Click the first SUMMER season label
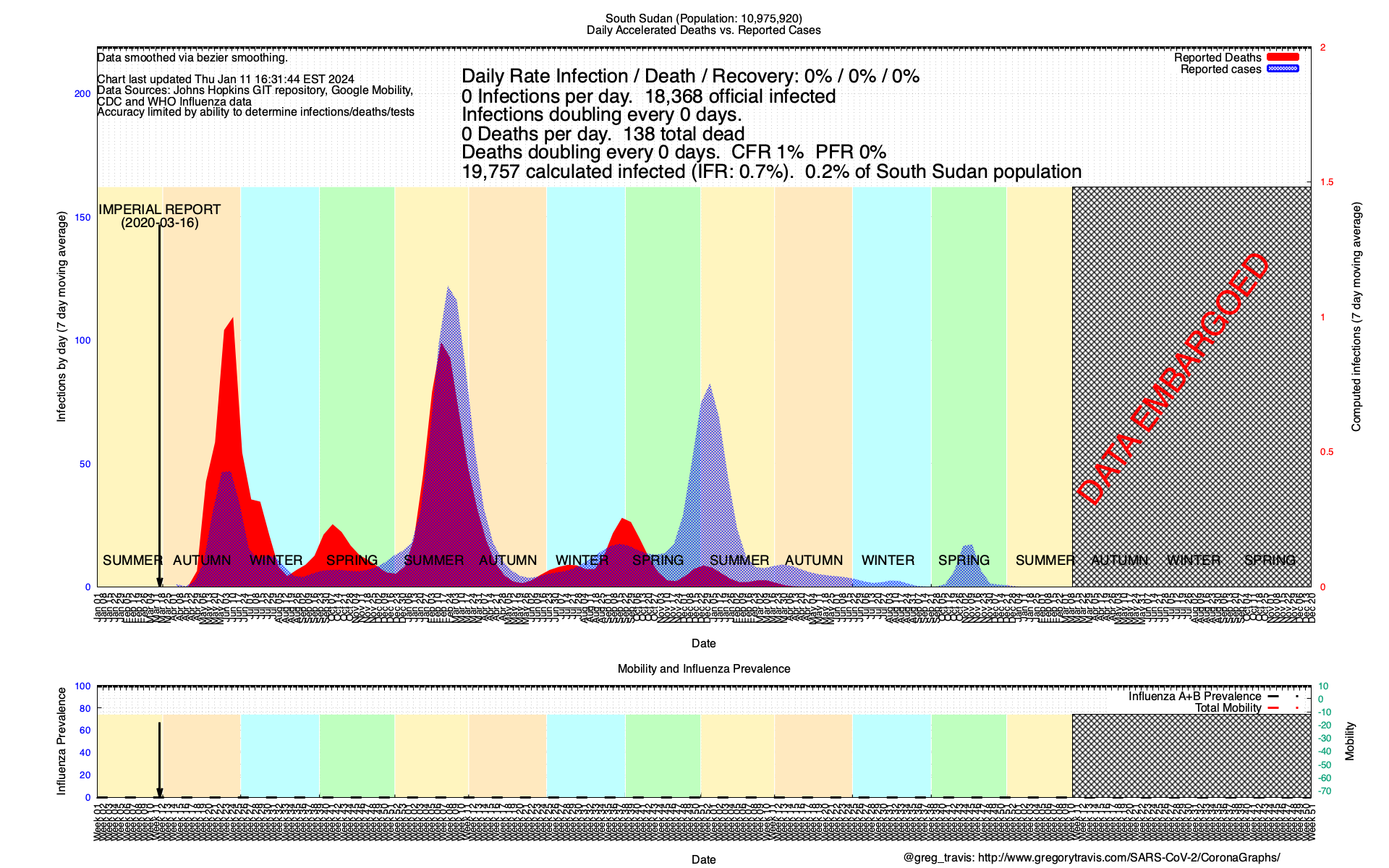Viewport: 1389px width, 868px height. coord(132,560)
